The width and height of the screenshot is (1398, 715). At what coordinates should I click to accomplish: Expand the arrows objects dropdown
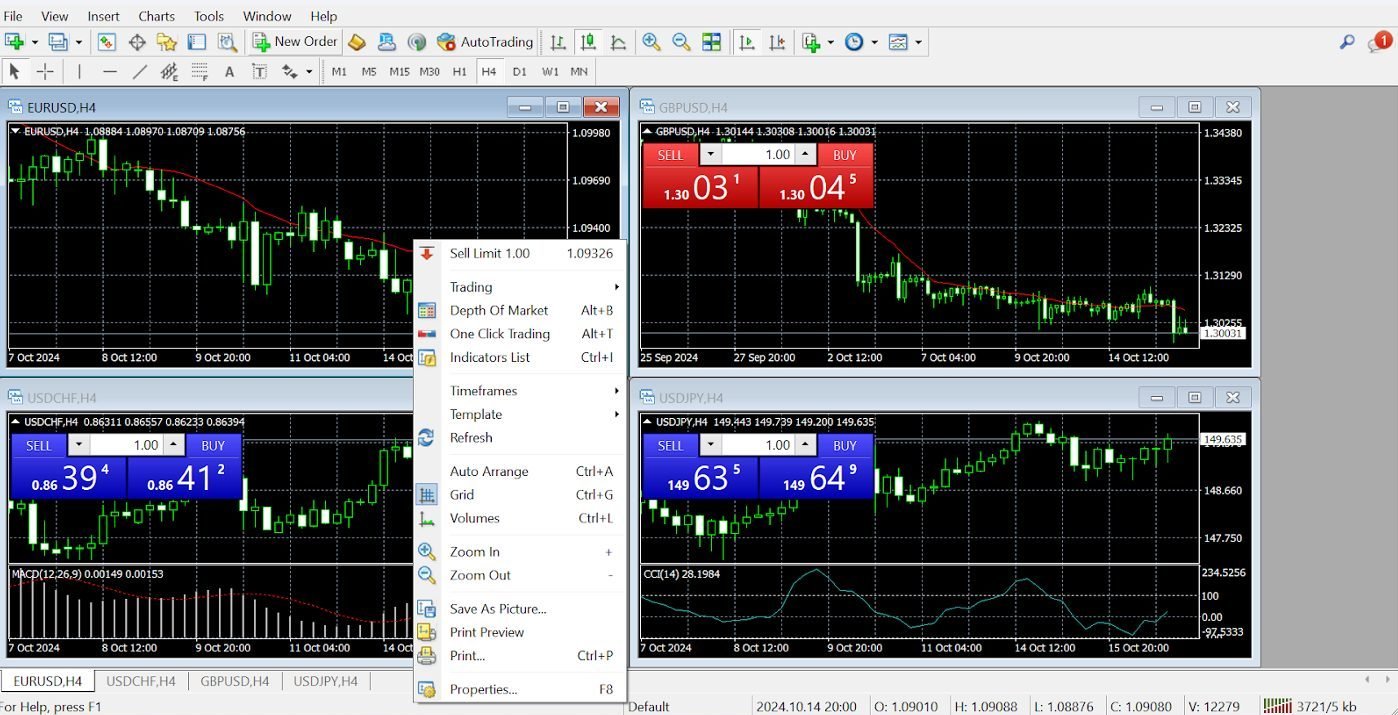pos(309,71)
